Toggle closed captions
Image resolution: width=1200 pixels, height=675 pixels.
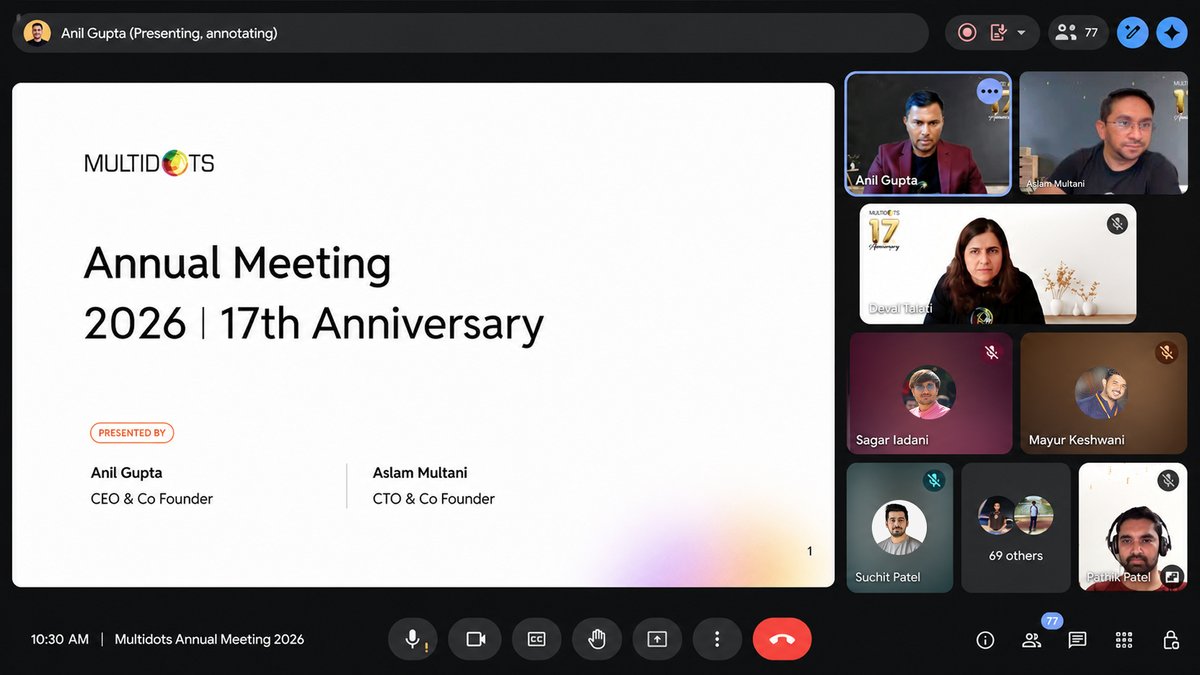(537, 639)
